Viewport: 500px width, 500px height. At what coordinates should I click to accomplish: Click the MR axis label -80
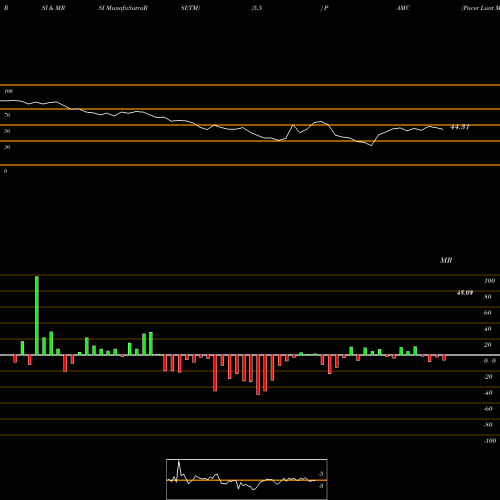[x=488, y=425]
